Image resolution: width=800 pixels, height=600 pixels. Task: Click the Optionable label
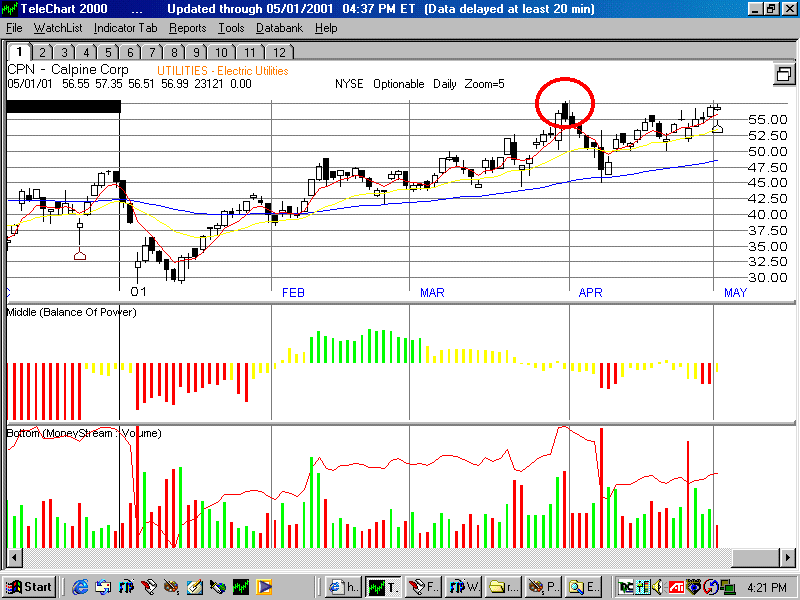[398, 84]
